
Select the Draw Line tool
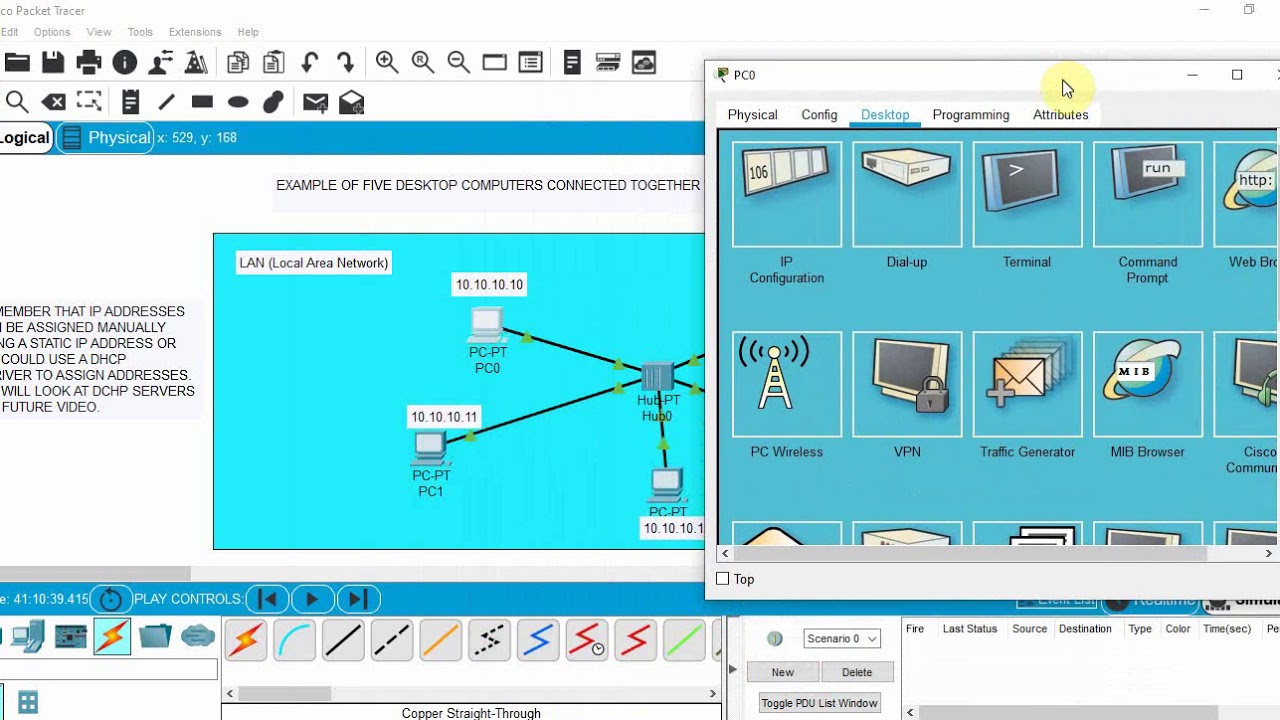pos(166,102)
